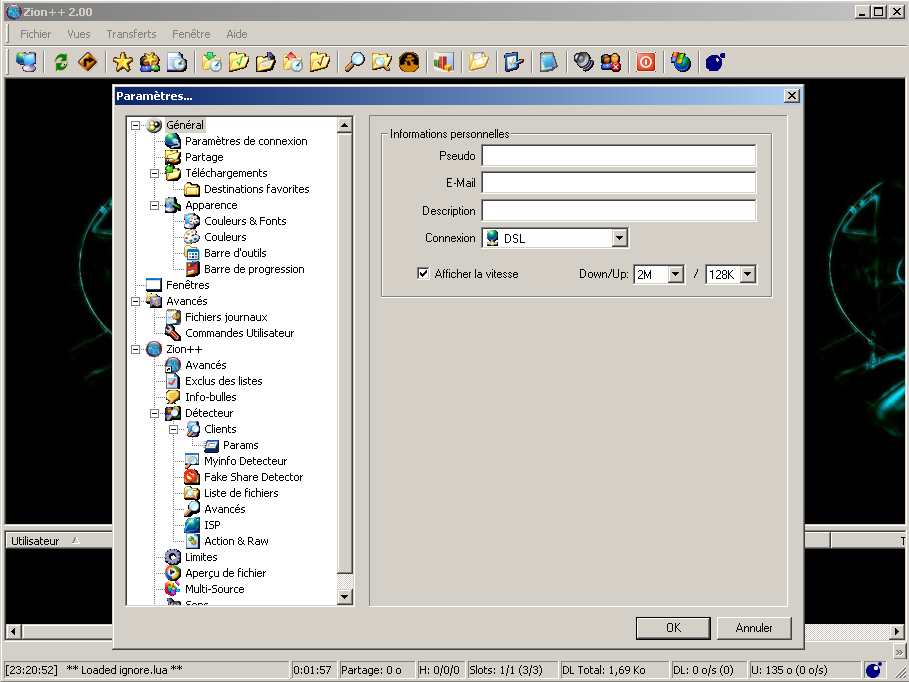Click the pale open folder toolbar icon
The height and width of the screenshot is (682, 909).
479,62
